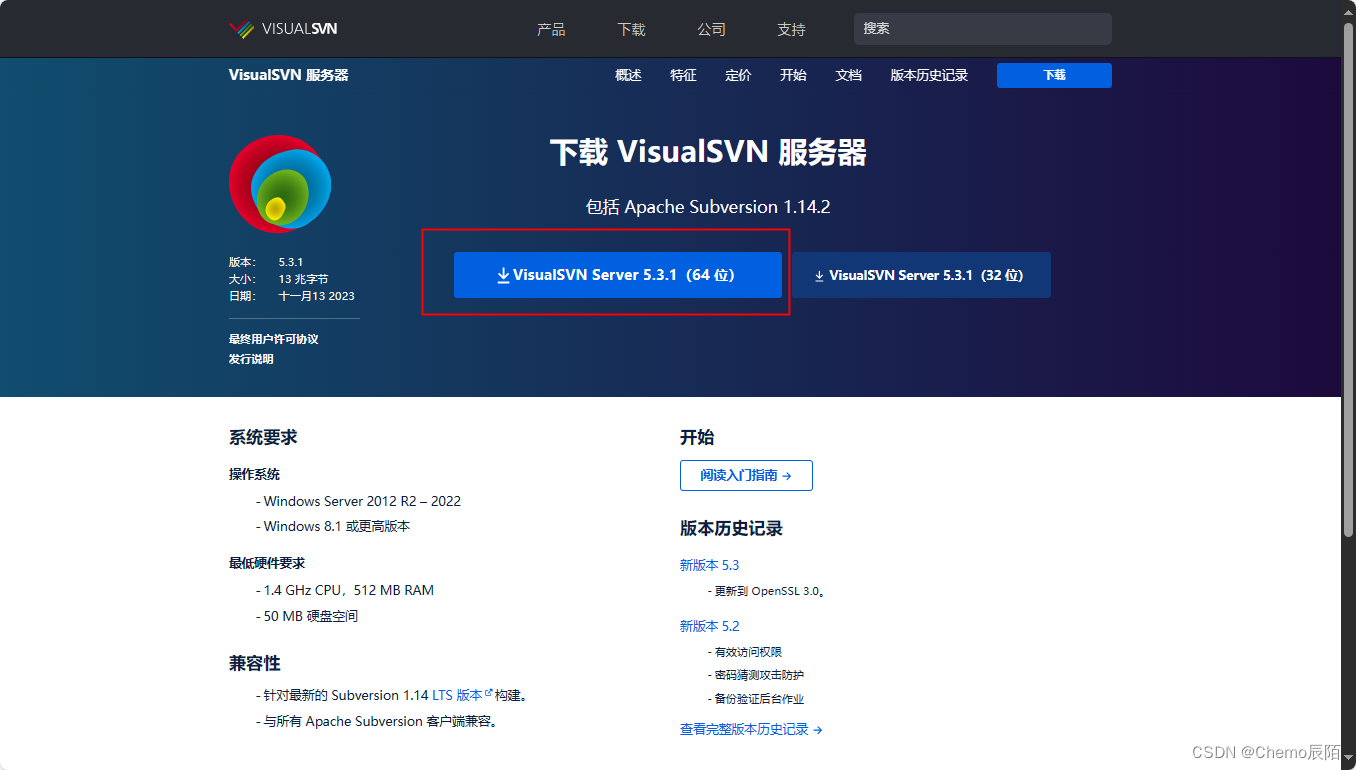Click the text 与所有 Apache Subversion 客户端兼容
This screenshot has width=1356, height=770.
pos(380,721)
